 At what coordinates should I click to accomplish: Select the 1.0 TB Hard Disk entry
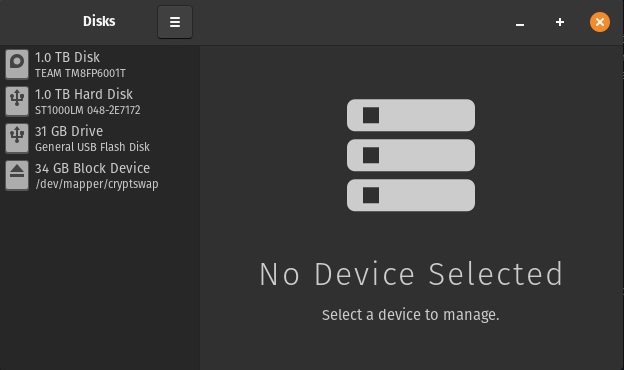click(x=99, y=101)
